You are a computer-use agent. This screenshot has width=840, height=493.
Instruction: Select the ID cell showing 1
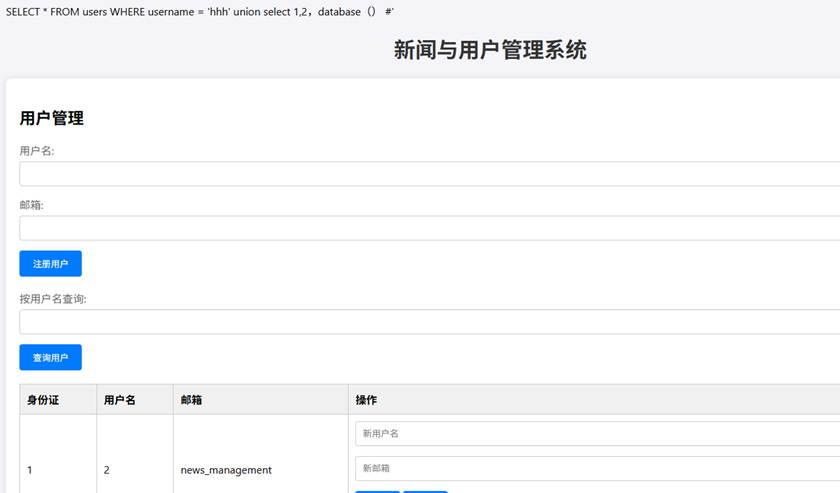pos(29,470)
